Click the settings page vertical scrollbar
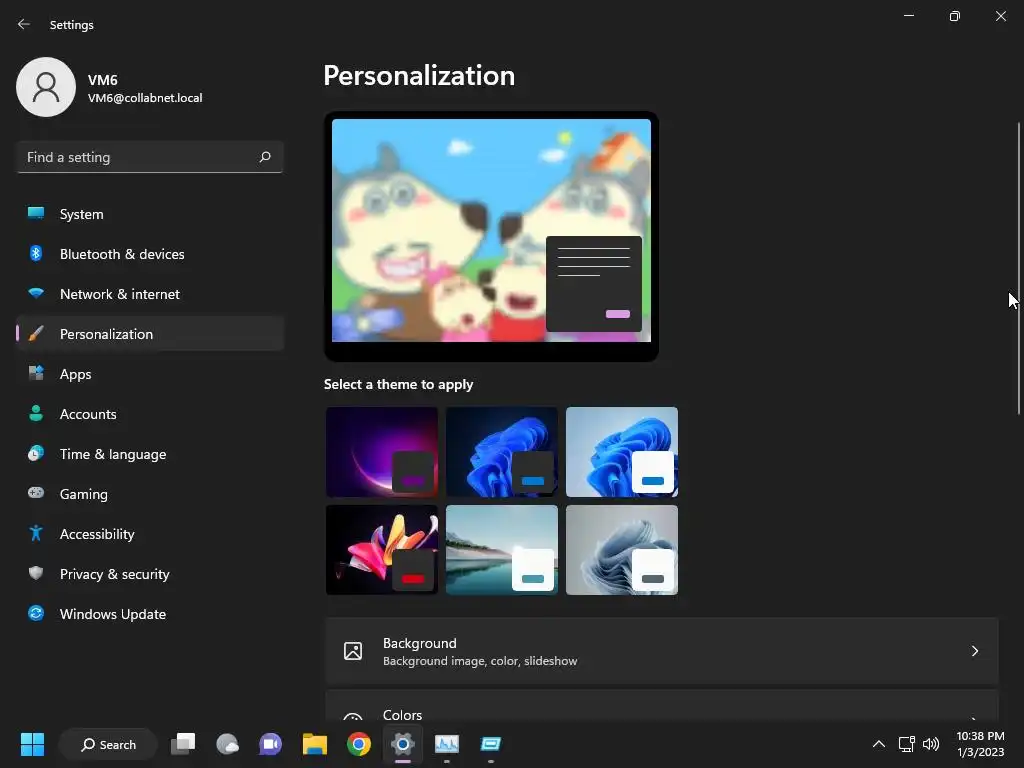This screenshot has height=768, width=1024. pos(1019,268)
